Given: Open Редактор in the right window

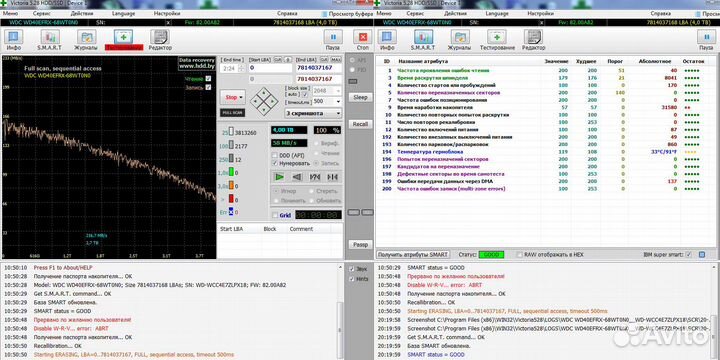Looking at the screenshot, I should 534,38.
